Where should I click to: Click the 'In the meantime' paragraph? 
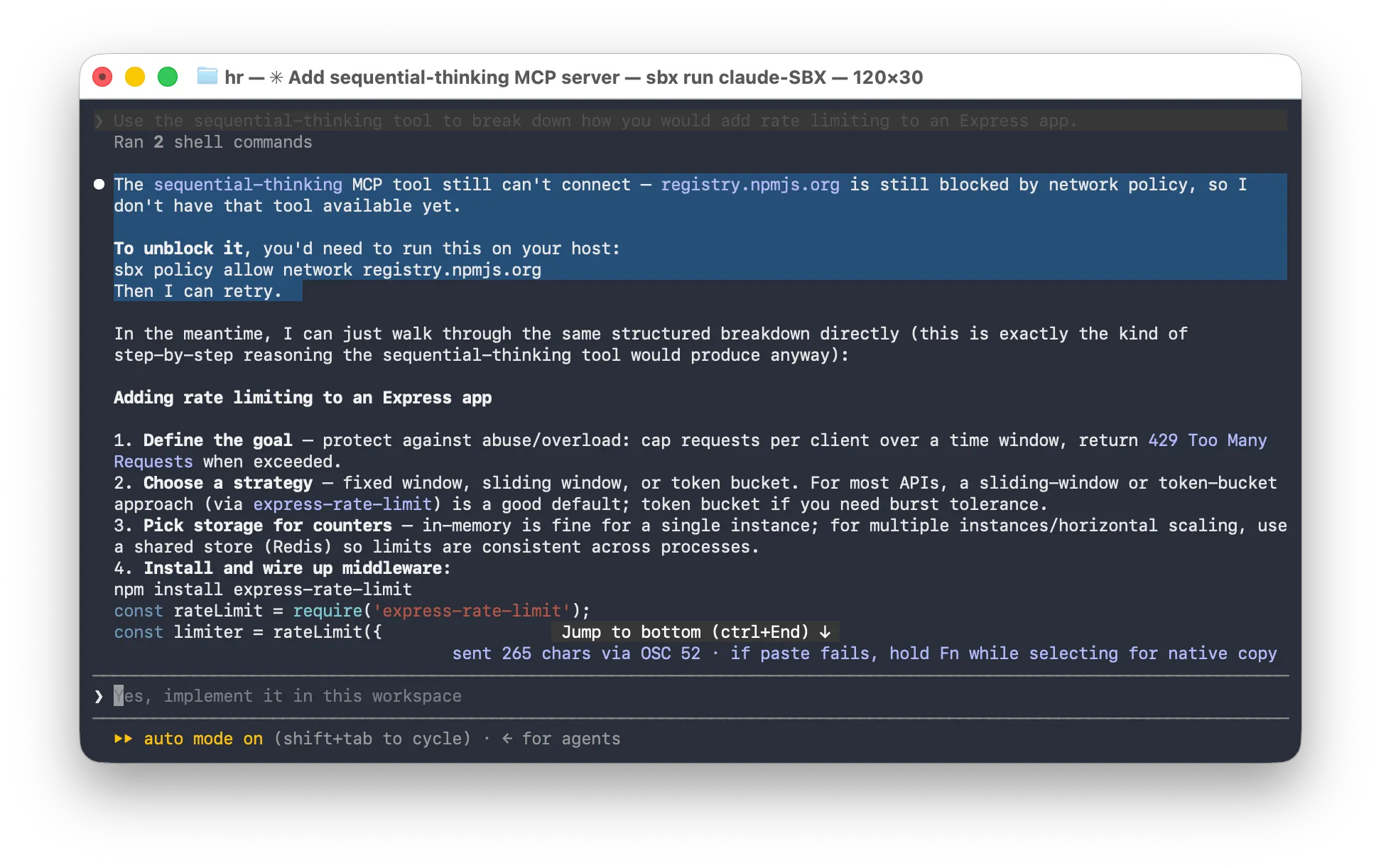point(651,345)
